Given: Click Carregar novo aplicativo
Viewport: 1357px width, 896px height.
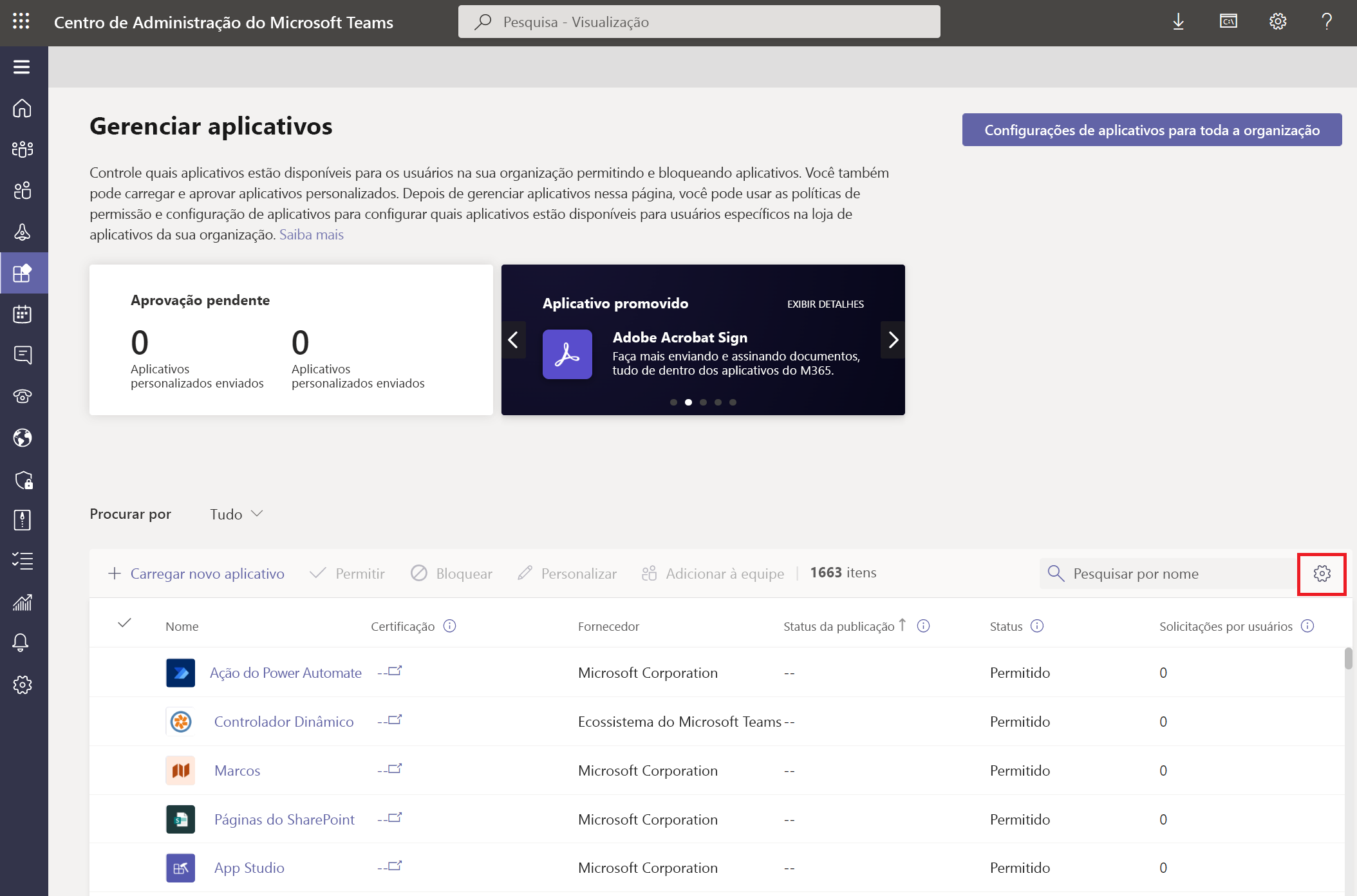Looking at the screenshot, I should pos(196,574).
